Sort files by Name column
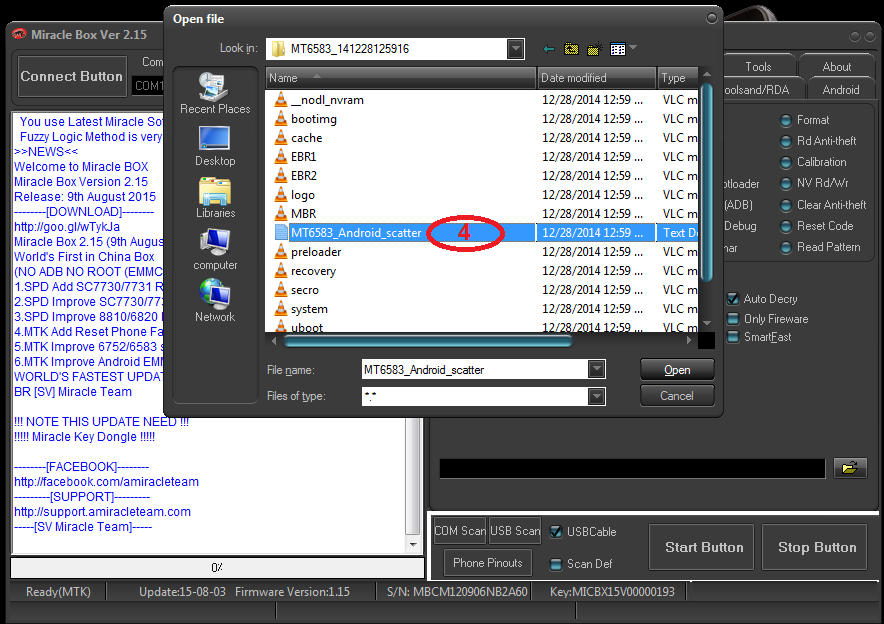Screen dimensions: 884x624 [400, 78]
